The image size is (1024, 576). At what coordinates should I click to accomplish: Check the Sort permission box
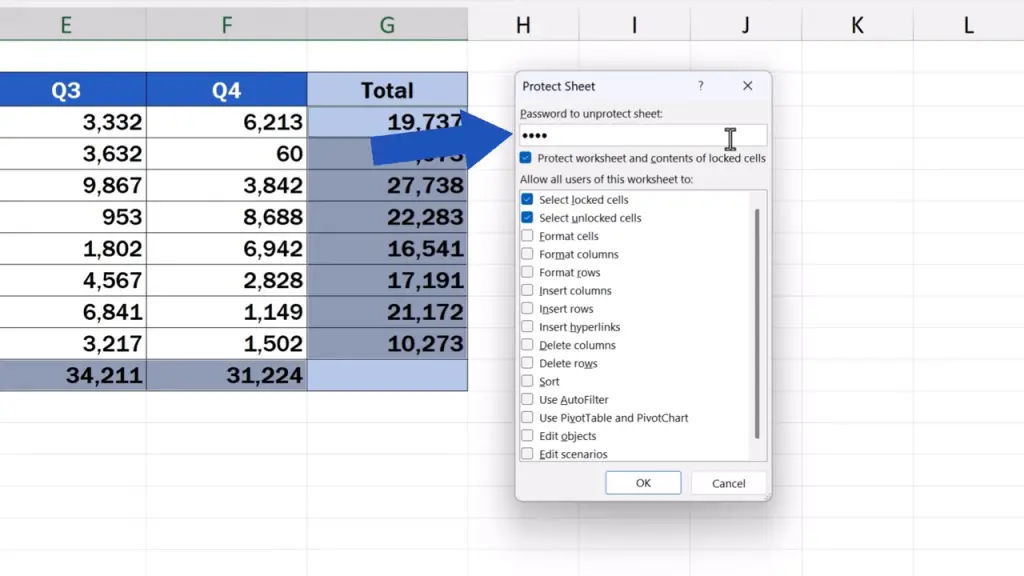[x=528, y=381]
